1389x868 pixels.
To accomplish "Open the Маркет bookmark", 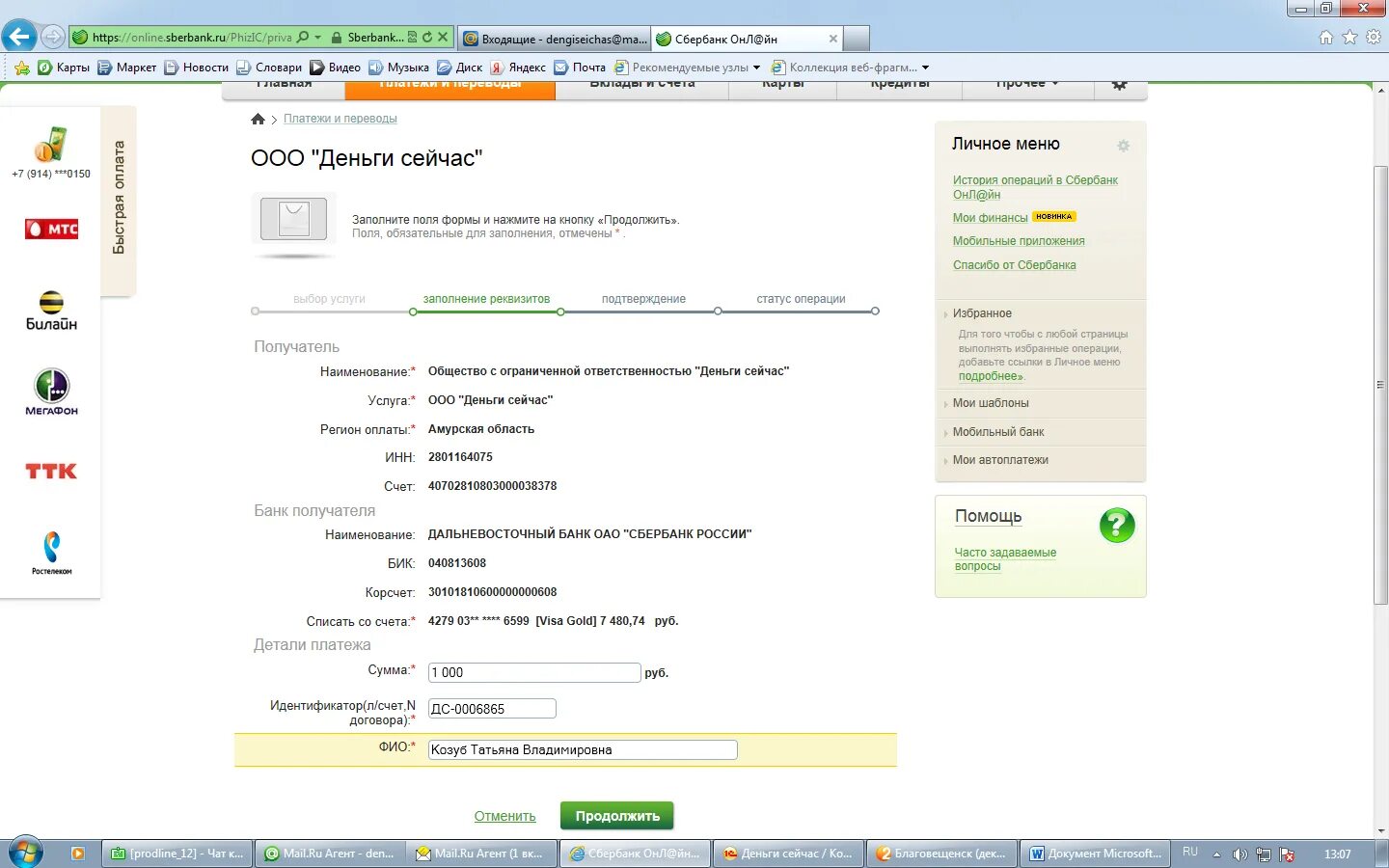I will (126, 68).
